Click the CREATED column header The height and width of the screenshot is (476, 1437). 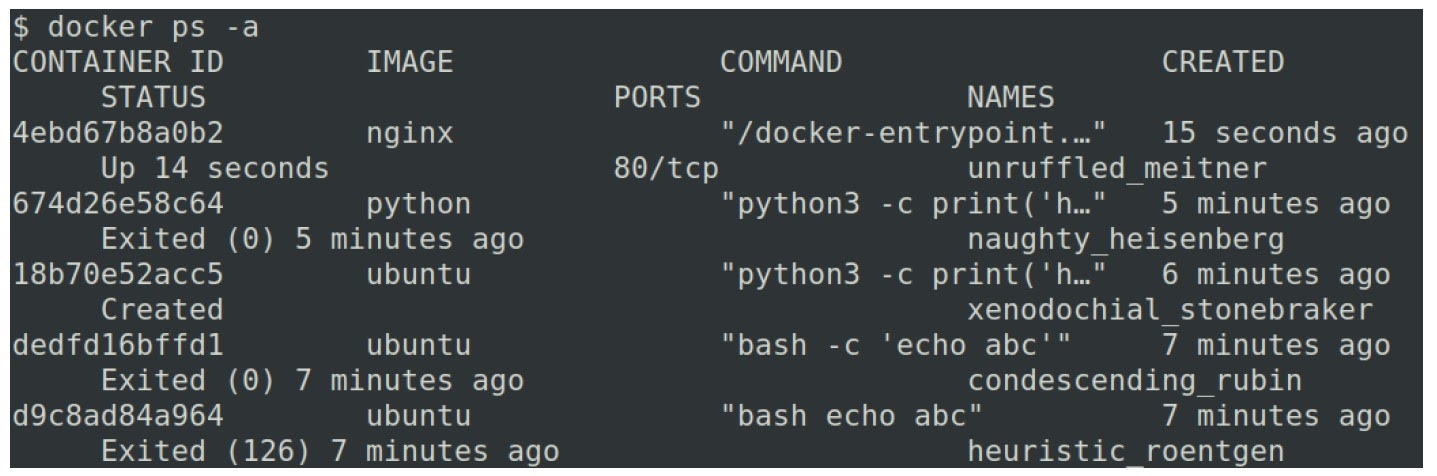[1222, 62]
